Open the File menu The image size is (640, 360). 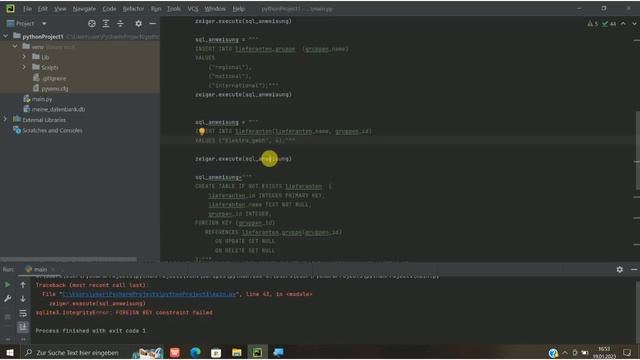(27, 9)
